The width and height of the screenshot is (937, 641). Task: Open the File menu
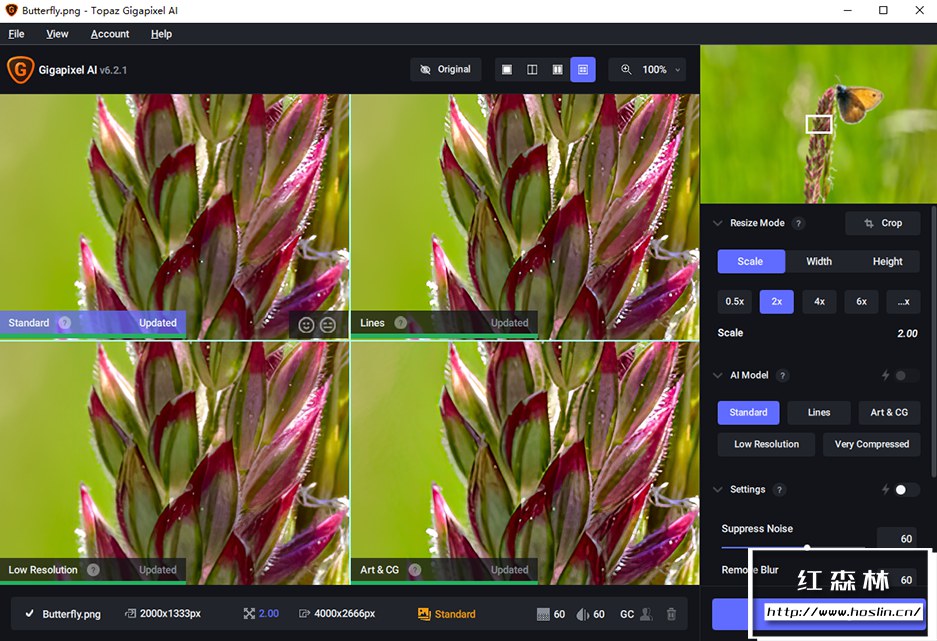coord(16,34)
